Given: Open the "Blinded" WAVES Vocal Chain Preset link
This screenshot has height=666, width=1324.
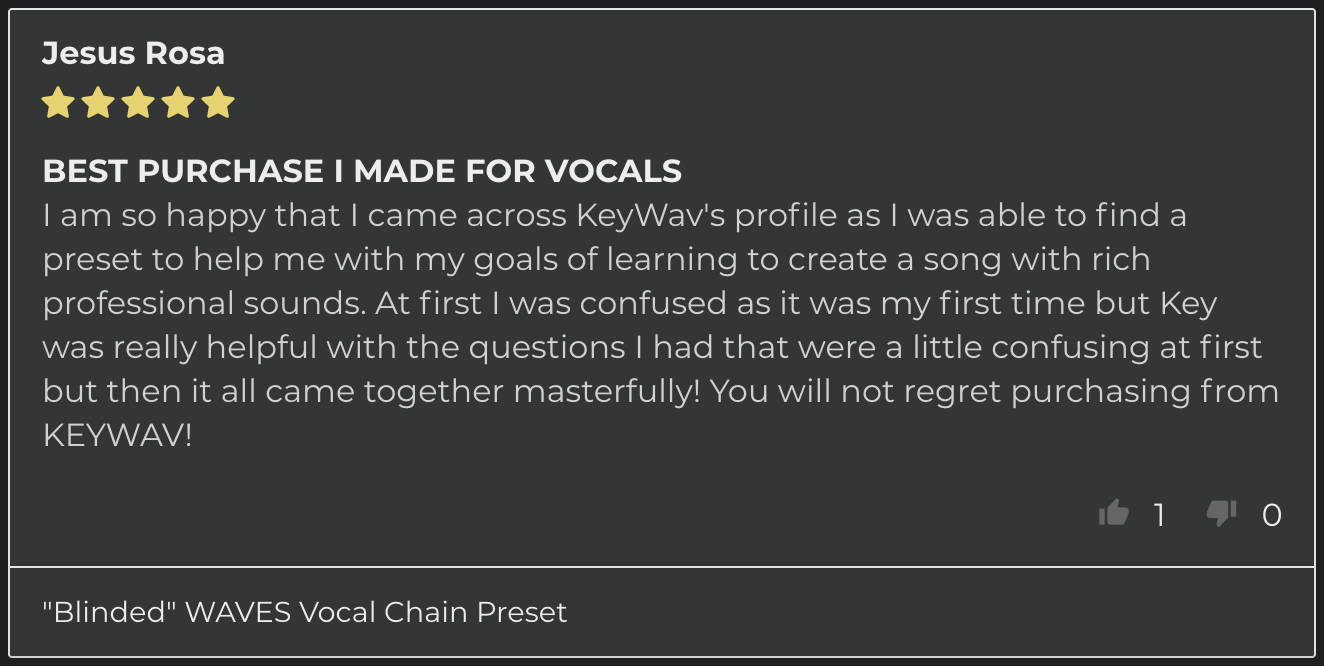Looking at the screenshot, I should tap(305, 611).
